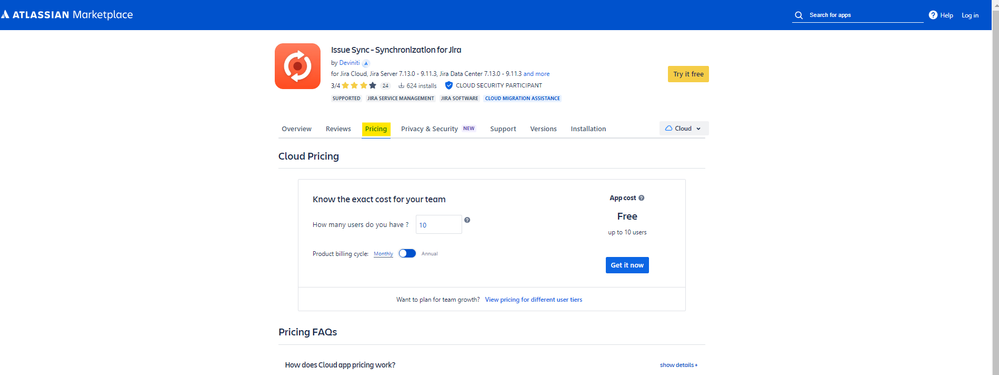Open the 24 reviews count badge
999x375 pixels.
coord(385,85)
